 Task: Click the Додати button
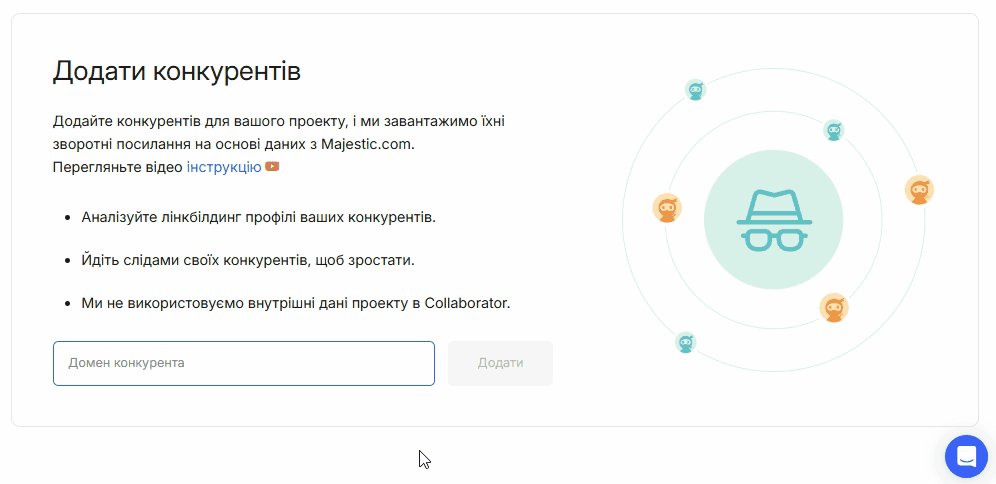click(x=501, y=363)
